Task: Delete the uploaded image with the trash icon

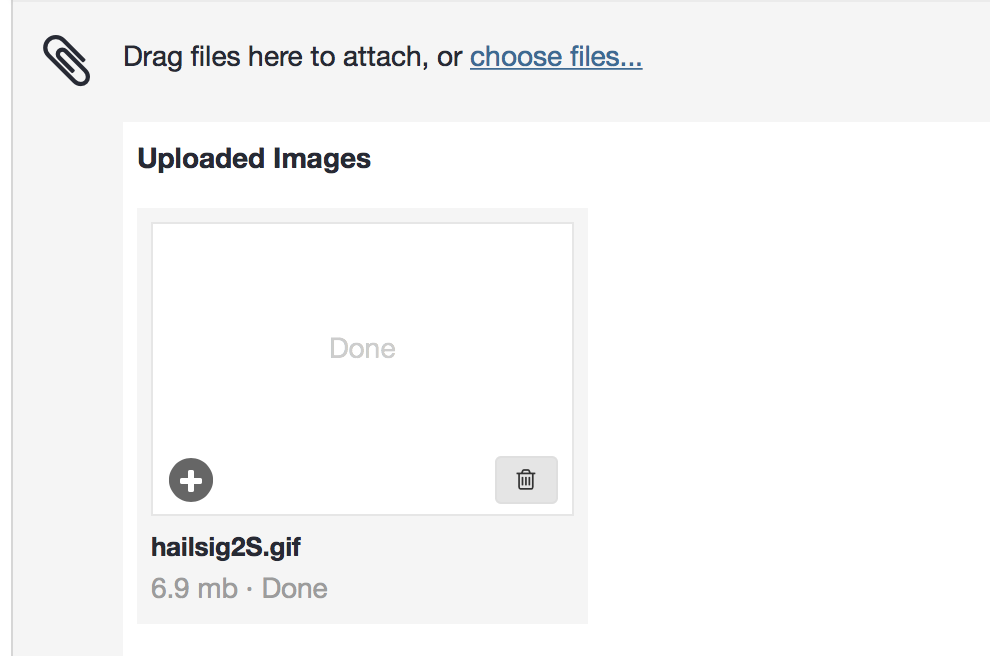Action: coord(526,480)
